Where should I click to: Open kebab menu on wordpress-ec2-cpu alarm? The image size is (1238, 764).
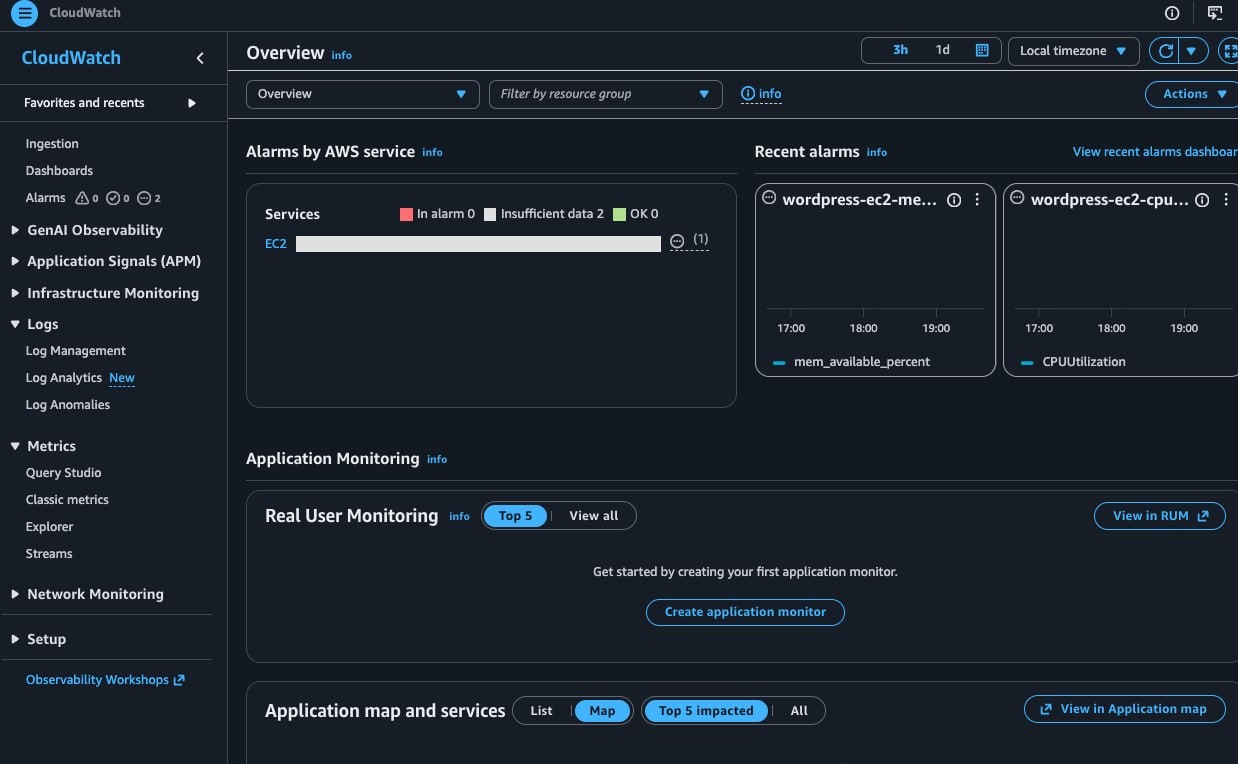[1225, 200]
